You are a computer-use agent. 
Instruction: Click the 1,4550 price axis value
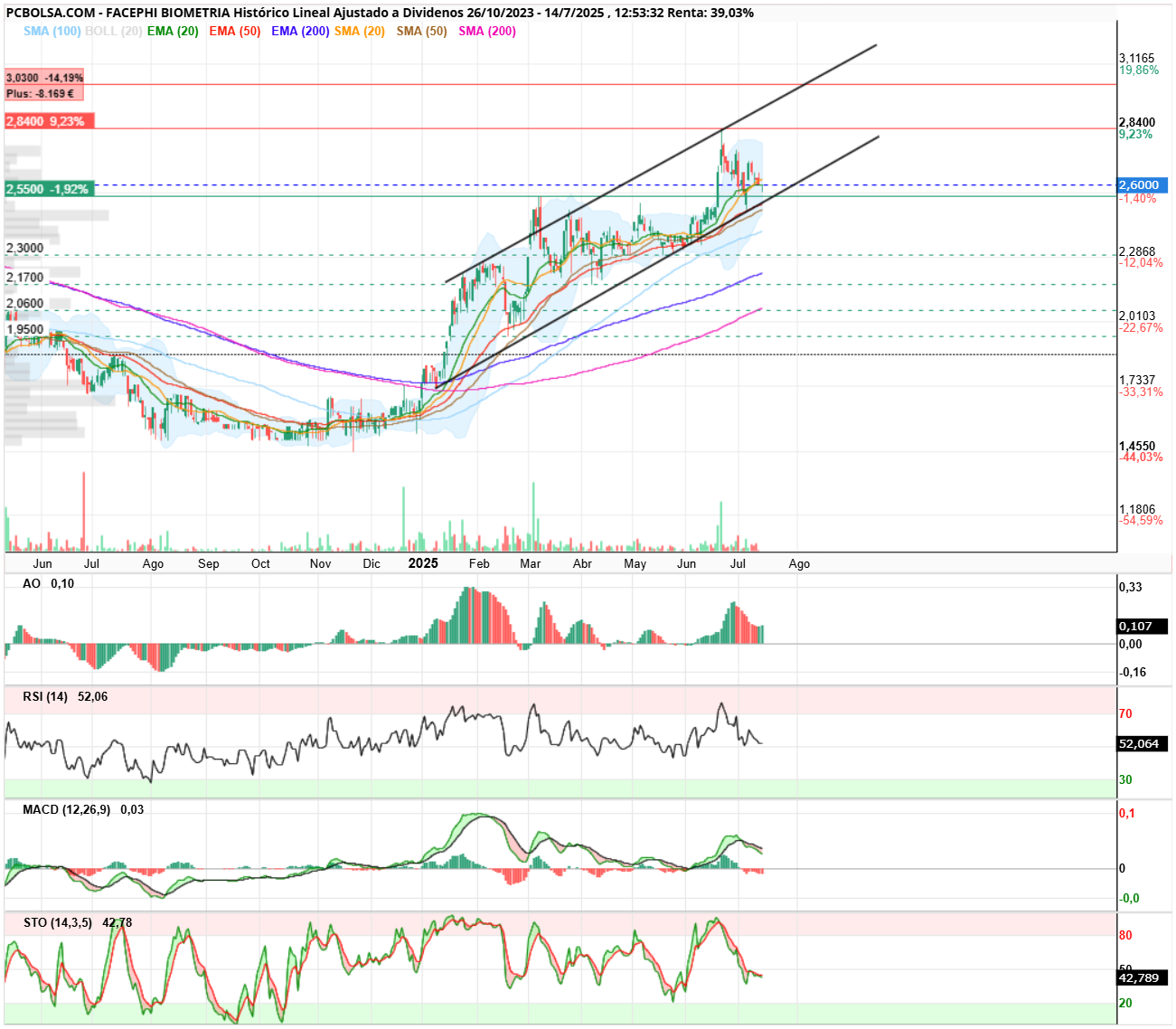tap(1137, 446)
